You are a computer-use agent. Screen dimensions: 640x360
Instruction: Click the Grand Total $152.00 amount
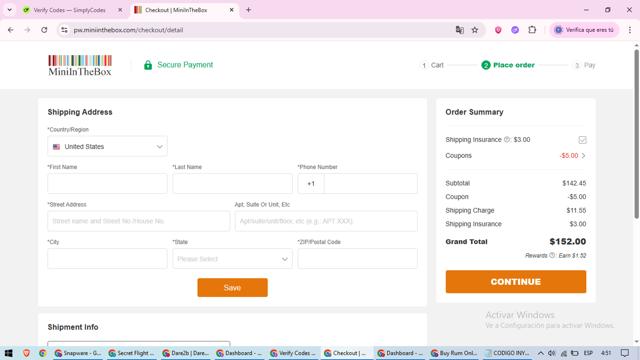pyautogui.click(x=568, y=242)
